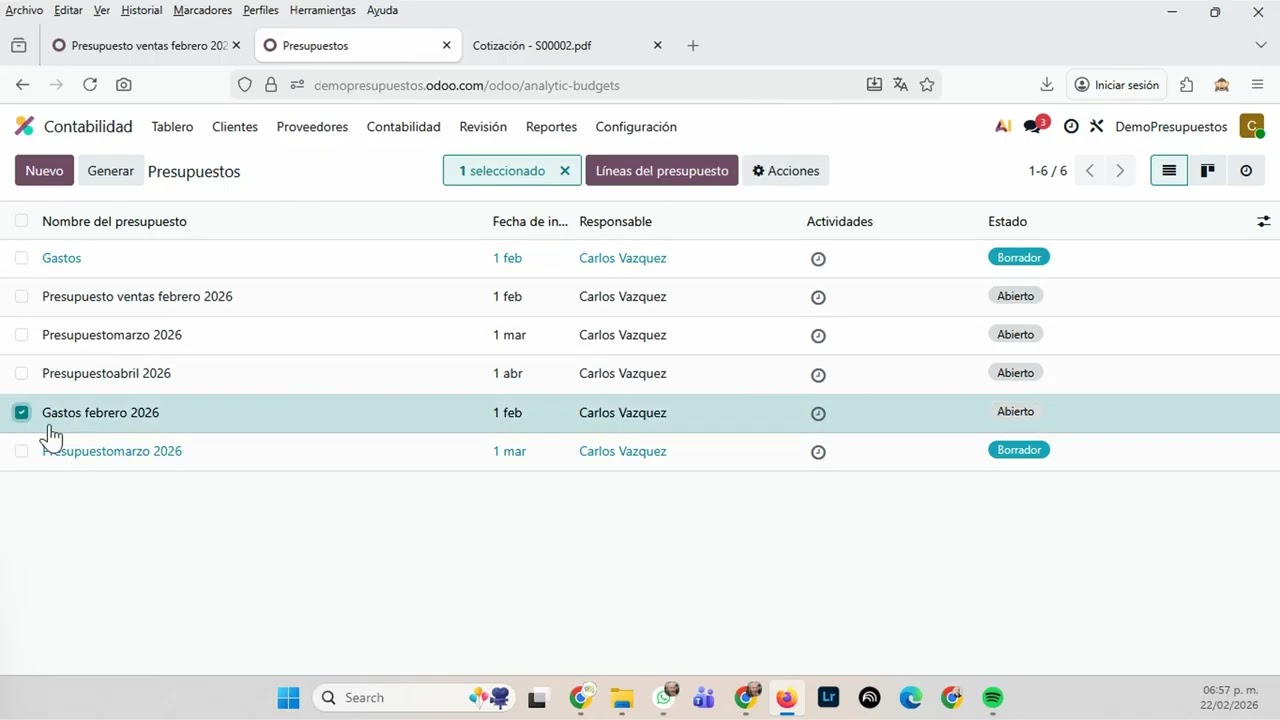Image resolution: width=1280 pixels, height=720 pixels.
Task: Open Lightroom from the taskbar
Action: click(828, 697)
